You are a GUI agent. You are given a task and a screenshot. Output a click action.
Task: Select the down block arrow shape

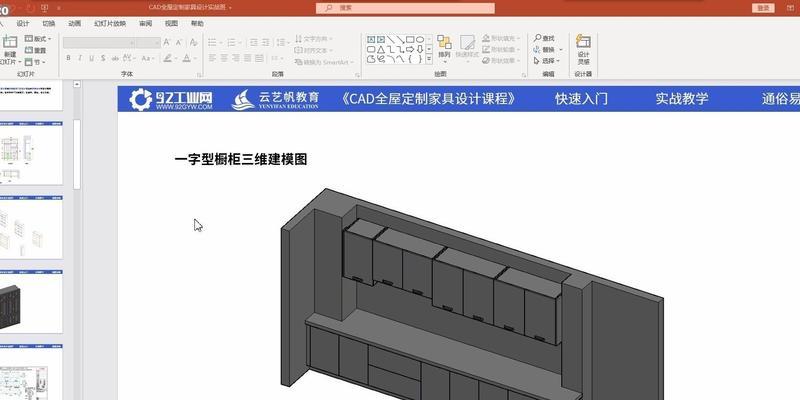click(420, 49)
